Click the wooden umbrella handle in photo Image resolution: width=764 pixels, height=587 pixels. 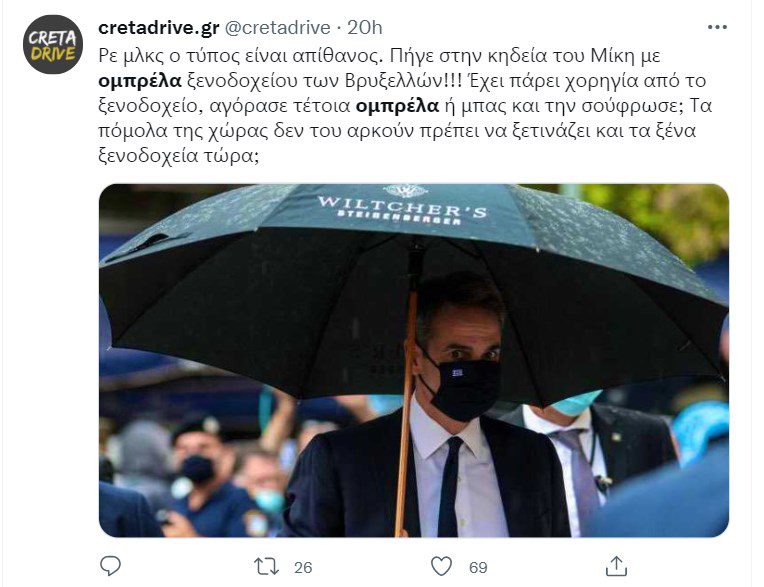[405, 414]
